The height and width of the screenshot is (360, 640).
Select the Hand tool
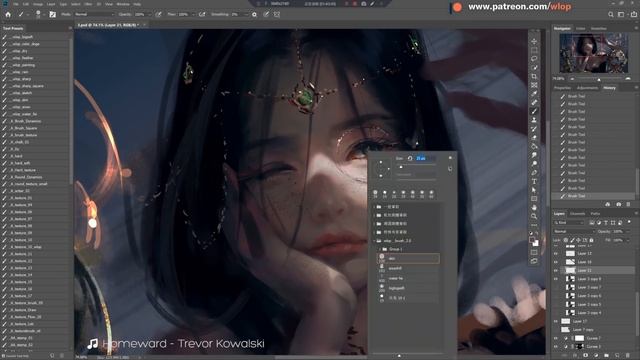tap(534, 208)
